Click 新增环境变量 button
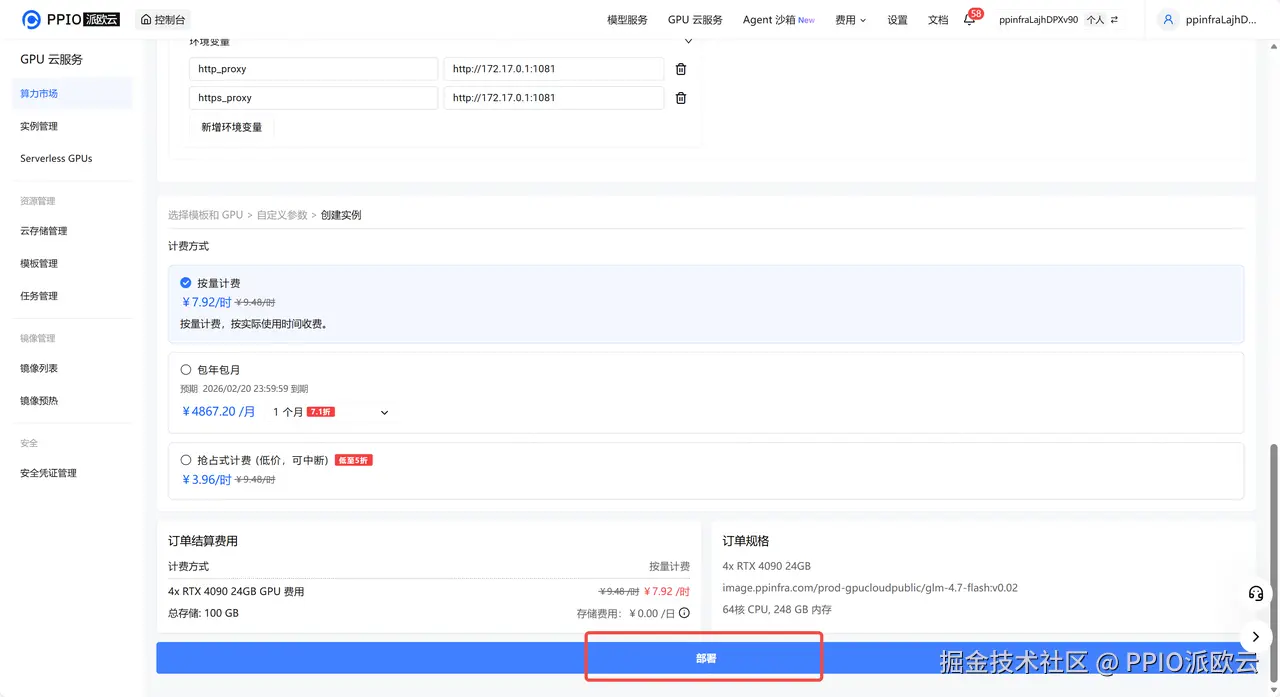Viewport: 1280px width, 697px height. coord(232,127)
